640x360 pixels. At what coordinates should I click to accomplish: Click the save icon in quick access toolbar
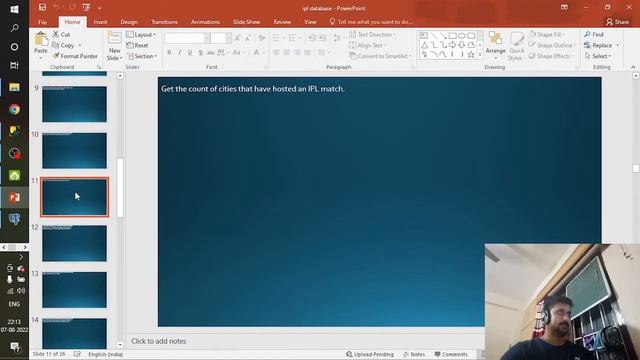pyautogui.click(x=42, y=7)
